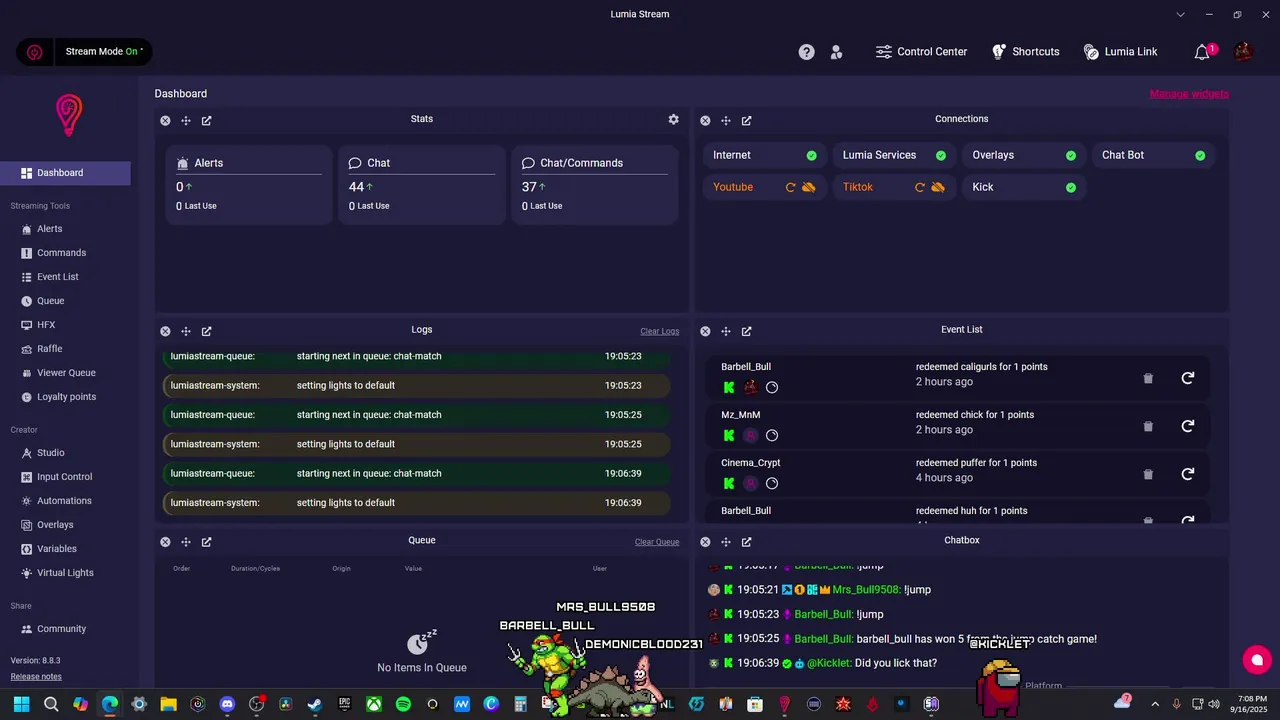This screenshot has height=720, width=1280.
Task: Reconnect Youtube with the refresh icon
Action: coord(790,187)
